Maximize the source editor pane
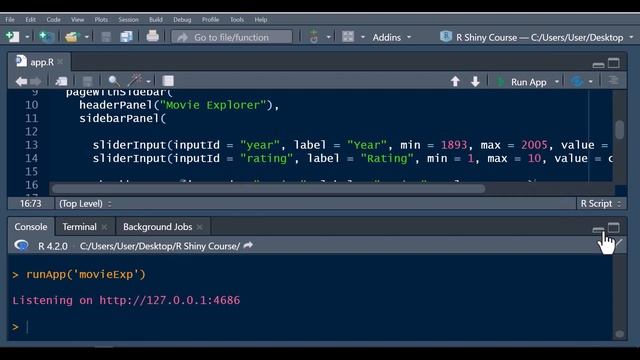 click(613, 63)
